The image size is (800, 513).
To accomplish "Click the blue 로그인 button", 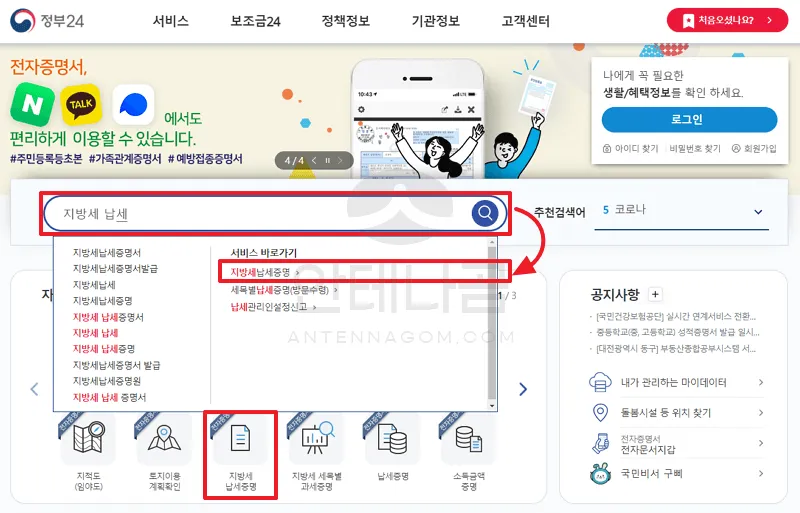I will tap(689, 119).
